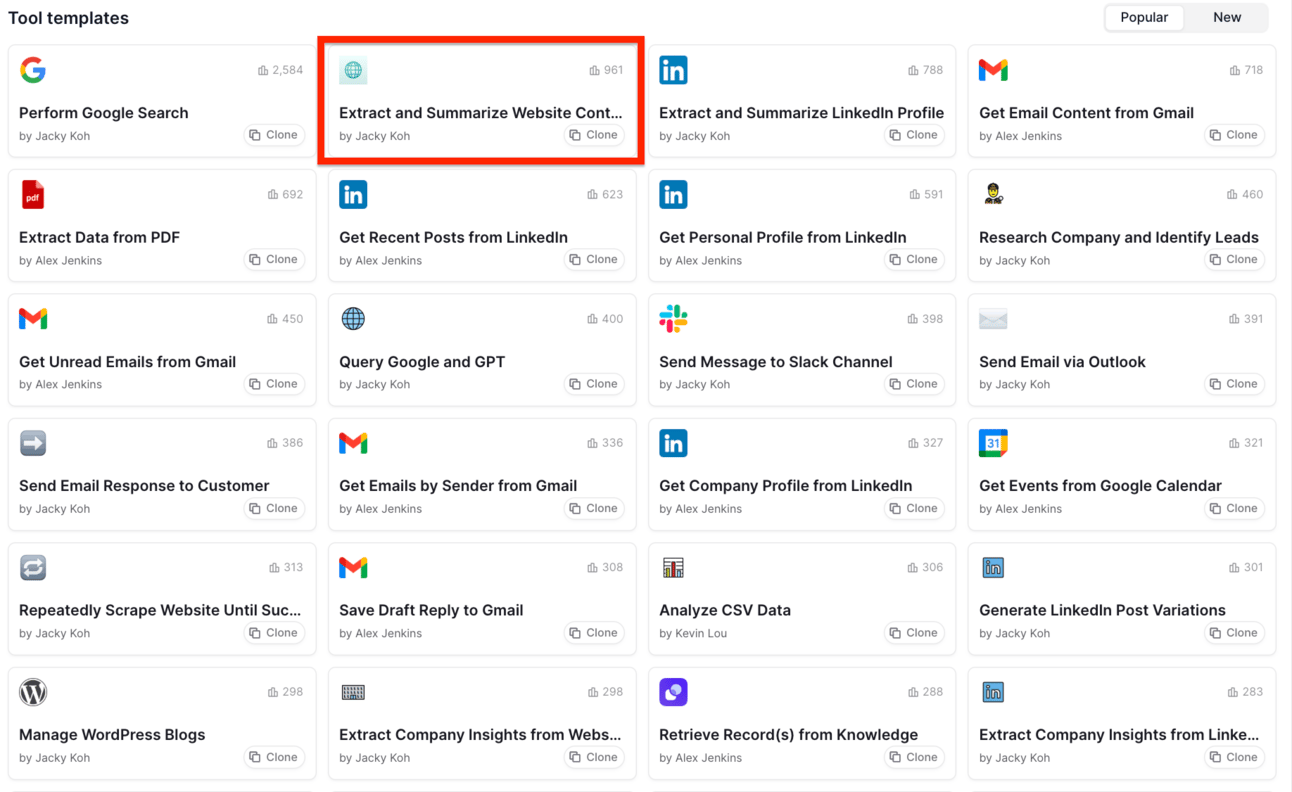Clone Get Personal Profile from LinkedIn template

[x=914, y=259]
